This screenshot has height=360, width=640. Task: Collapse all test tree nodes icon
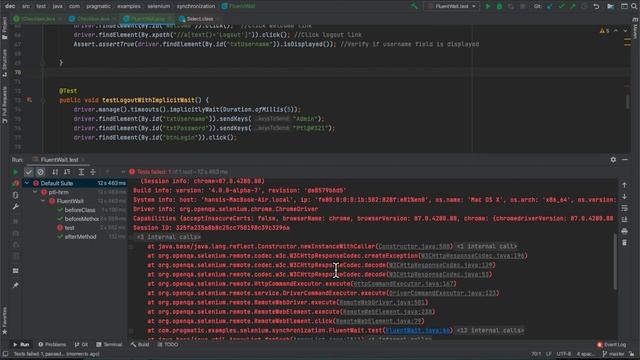[93, 172]
